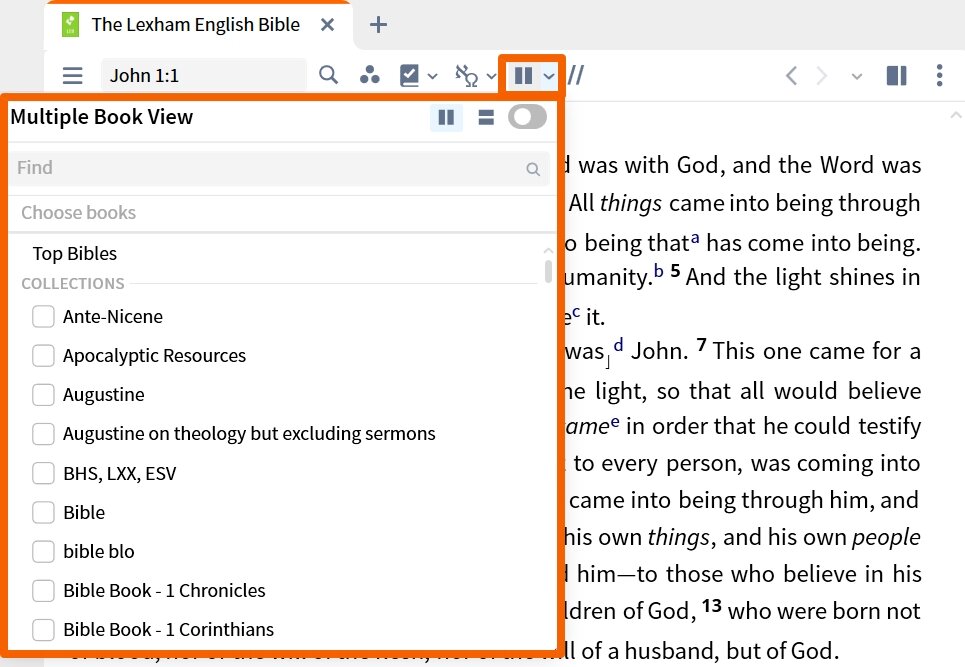Click the show reading view column icon
Image resolution: width=965 pixels, height=667 pixels.
coord(896,76)
